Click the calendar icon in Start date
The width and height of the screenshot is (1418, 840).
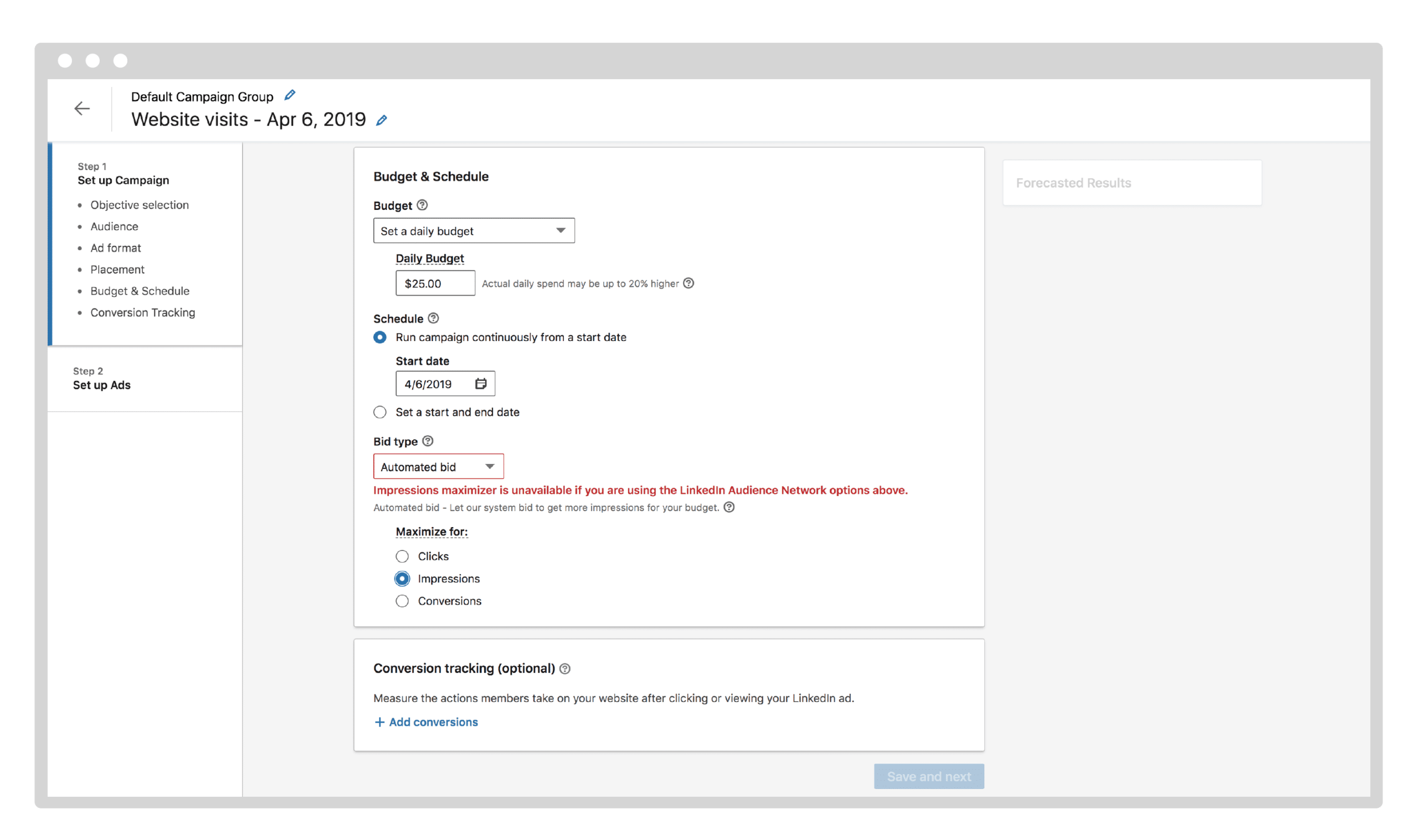tap(481, 384)
